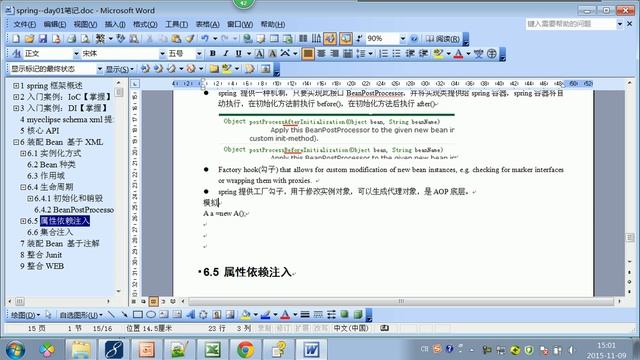Open Chrome from the taskbar
The height and width of the screenshot is (360, 640).
(x=245, y=350)
